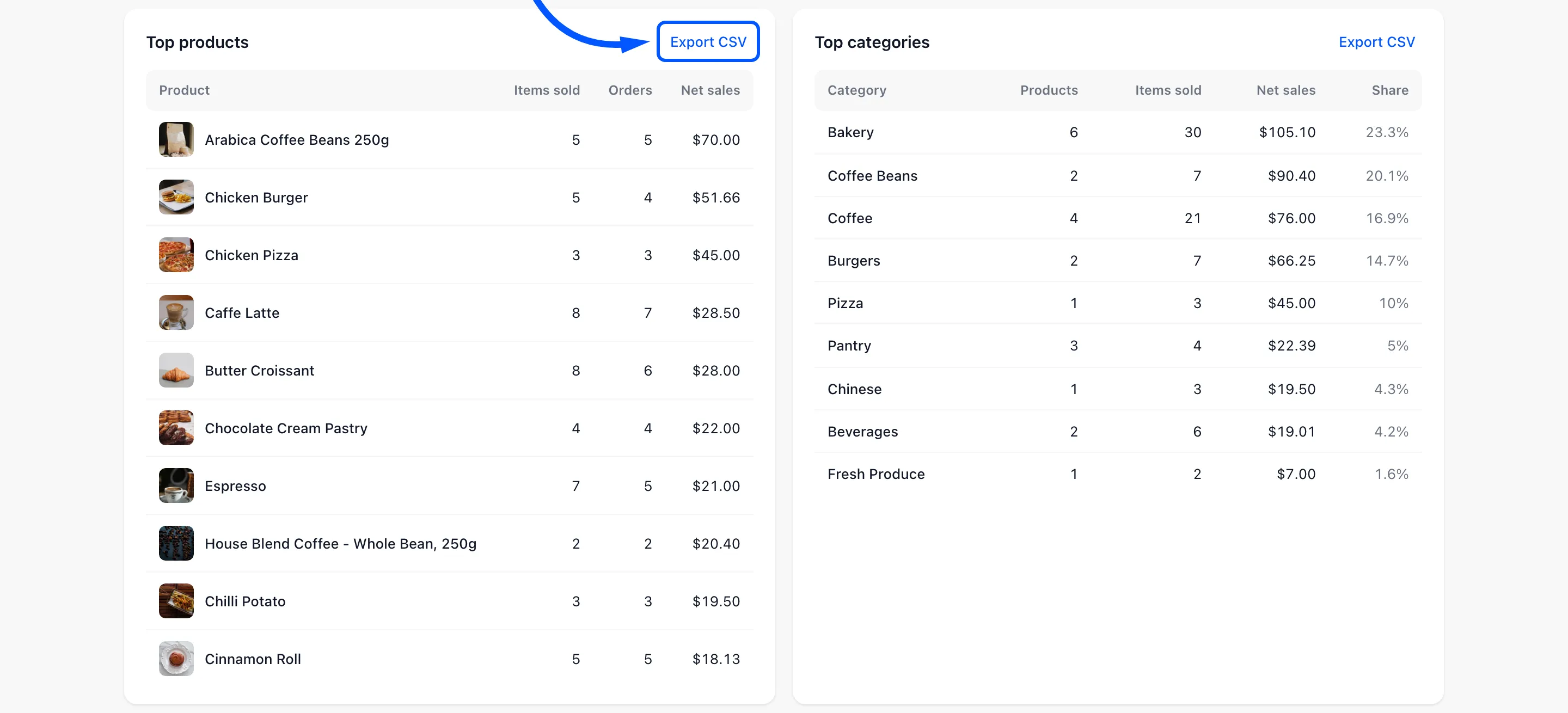Screen dimensions: 1568x713
Task: Click the Cinnamon Roll product name
Action: [x=253, y=660]
